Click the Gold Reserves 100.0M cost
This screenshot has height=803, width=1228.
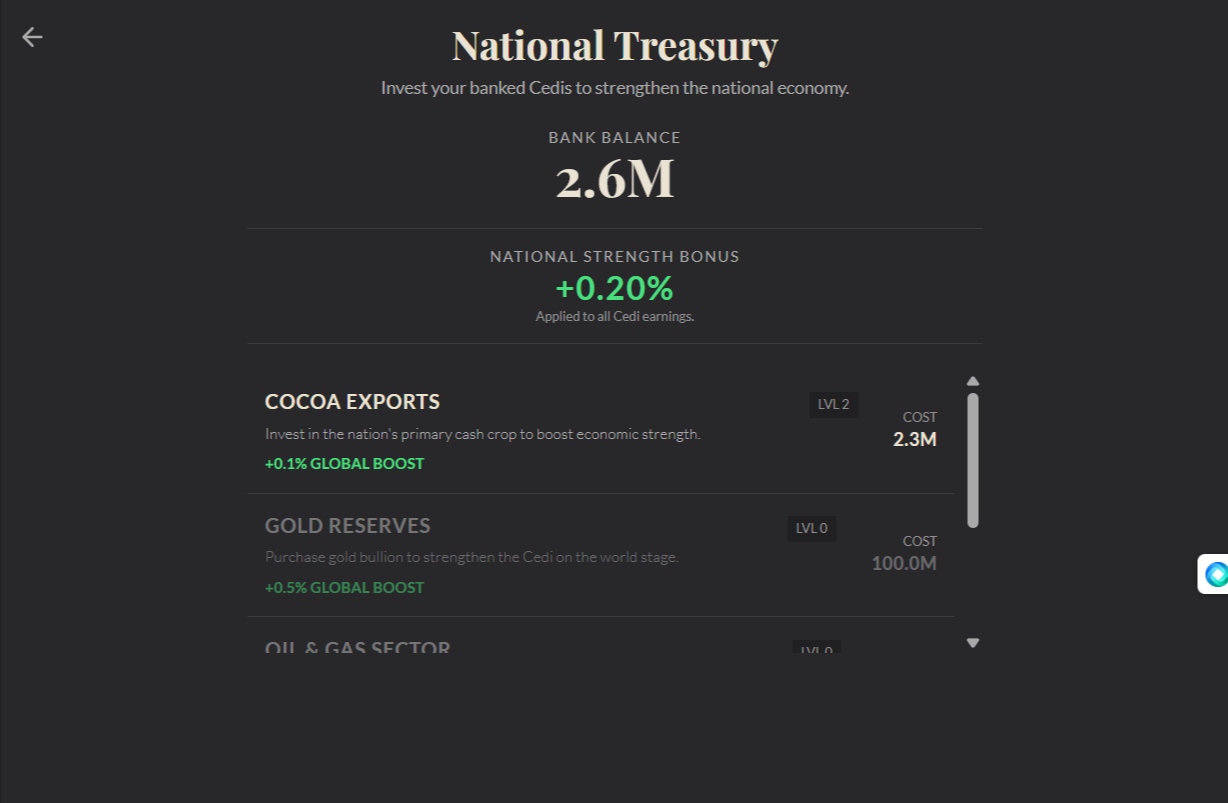pos(904,563)
